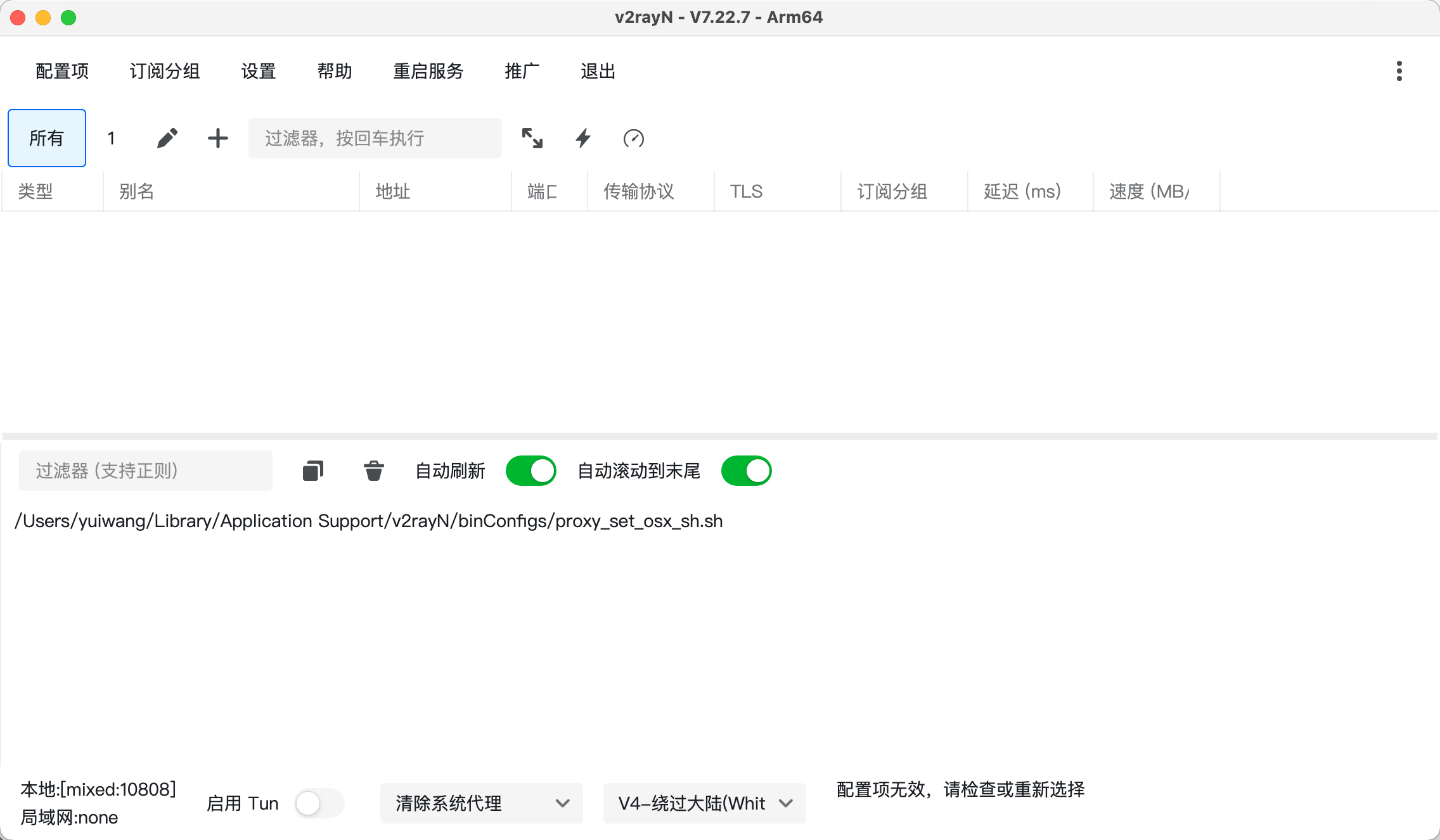
Task: Select the subscription group tab labeled 1
Action: (x=112, y=138)
